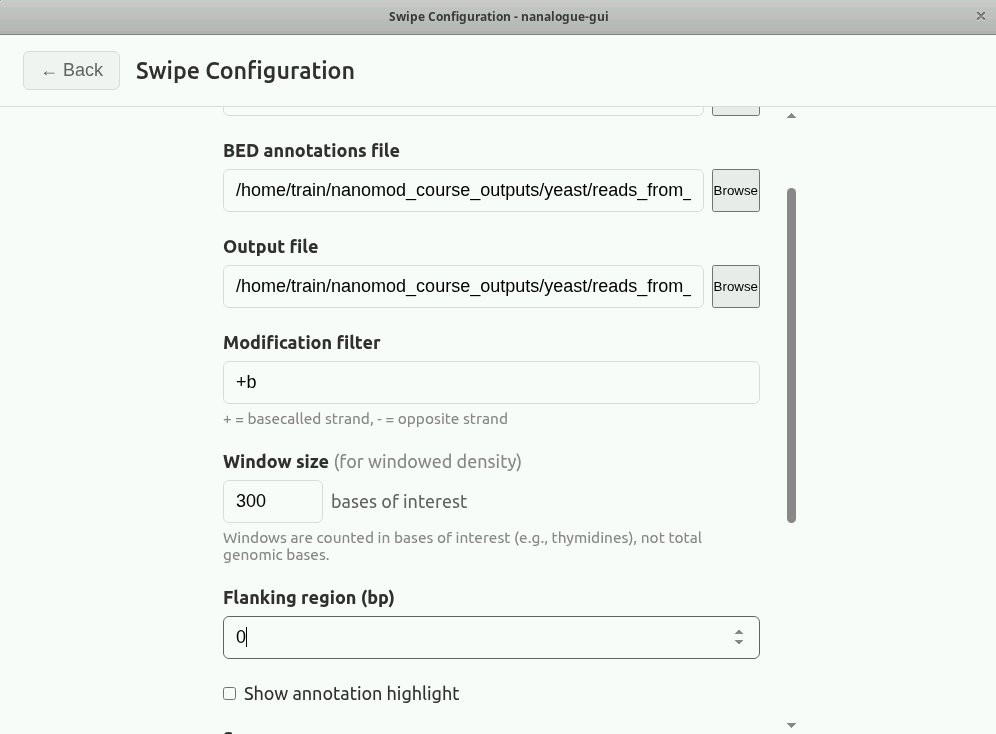Select the Output file path text
Image resolution: width=996 pixels, height=734 pixels.
(463, 286)
